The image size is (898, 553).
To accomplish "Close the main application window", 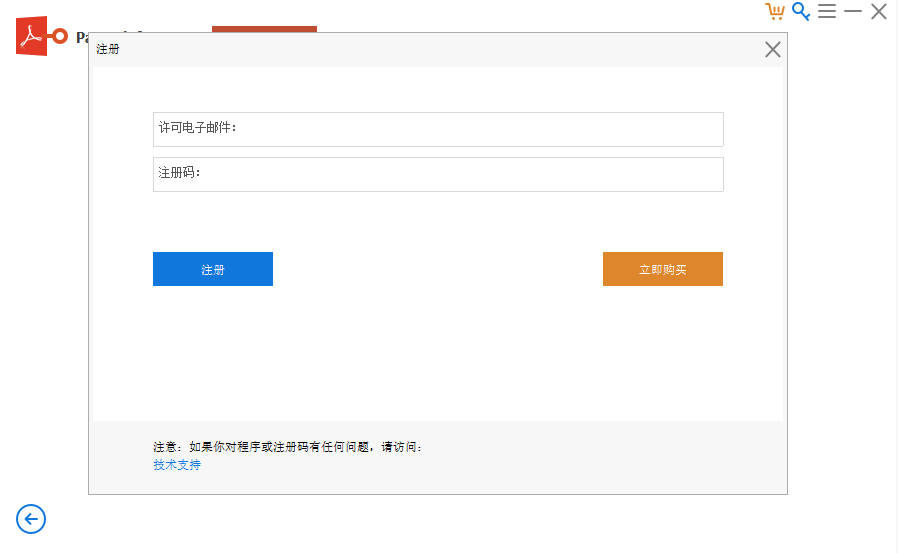I will pyautogui.click(x=879, y=11).
